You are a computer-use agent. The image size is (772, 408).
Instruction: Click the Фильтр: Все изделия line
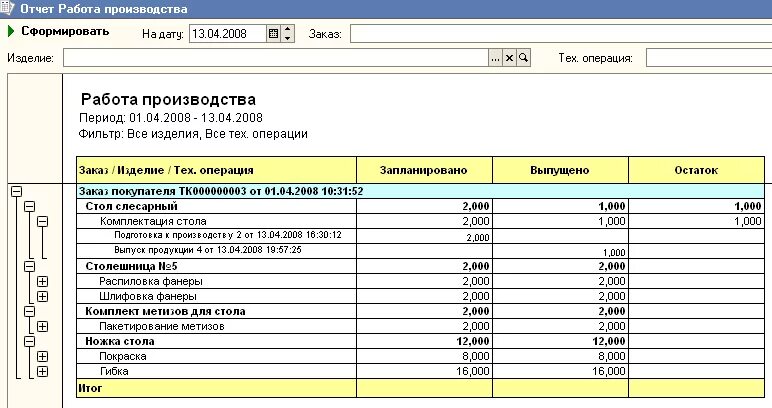tap(193, 134)
